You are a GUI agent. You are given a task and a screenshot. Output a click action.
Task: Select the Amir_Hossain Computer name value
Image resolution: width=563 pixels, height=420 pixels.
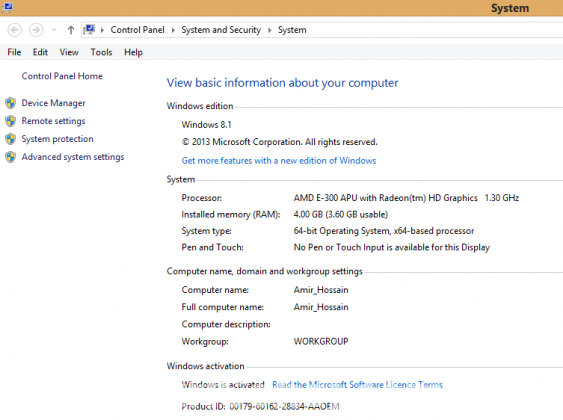(x=321, y=290)
